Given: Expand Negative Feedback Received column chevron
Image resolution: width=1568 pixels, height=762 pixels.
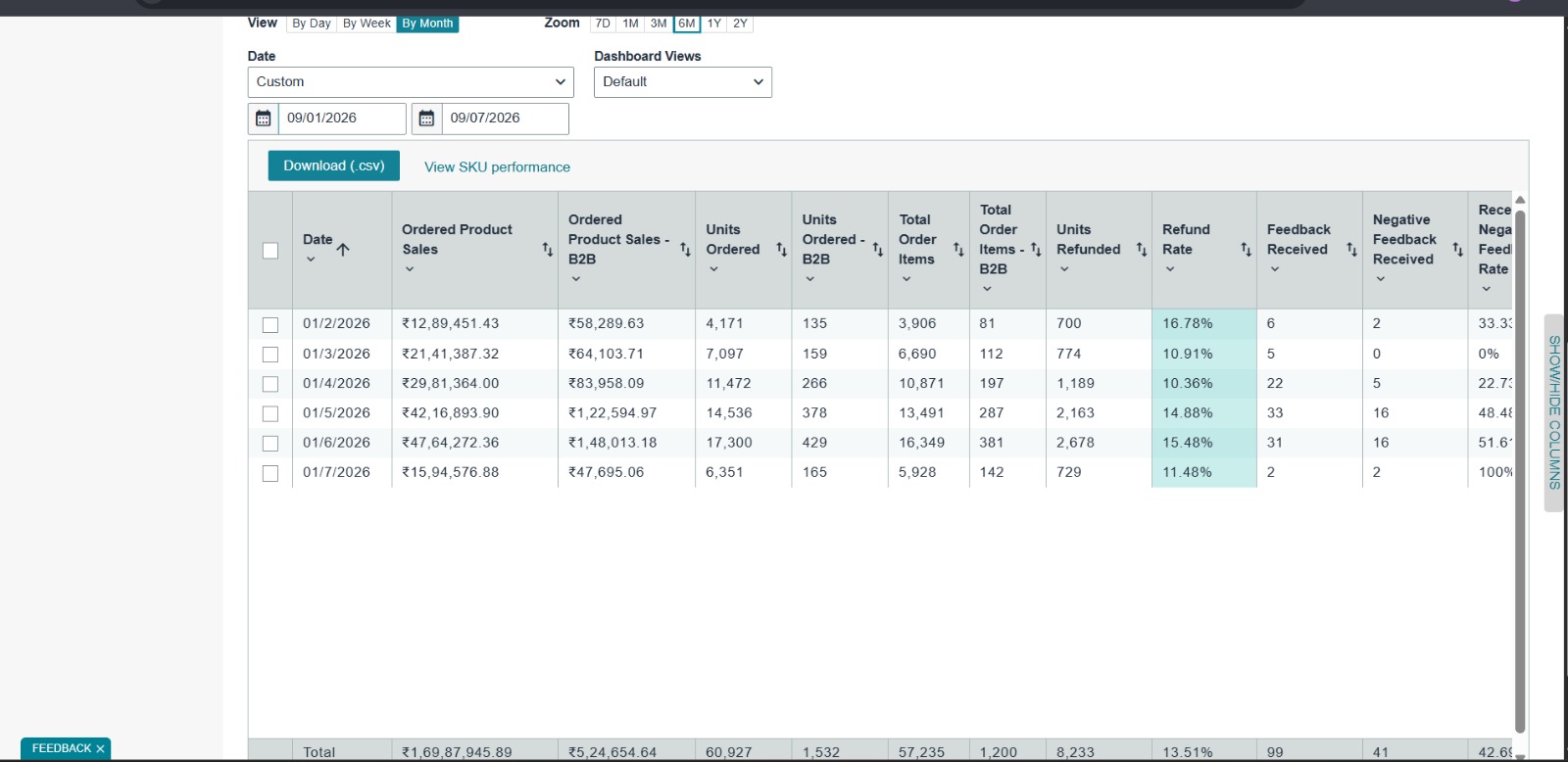Looking at the screenshot, I should [x=1381, y=279].
